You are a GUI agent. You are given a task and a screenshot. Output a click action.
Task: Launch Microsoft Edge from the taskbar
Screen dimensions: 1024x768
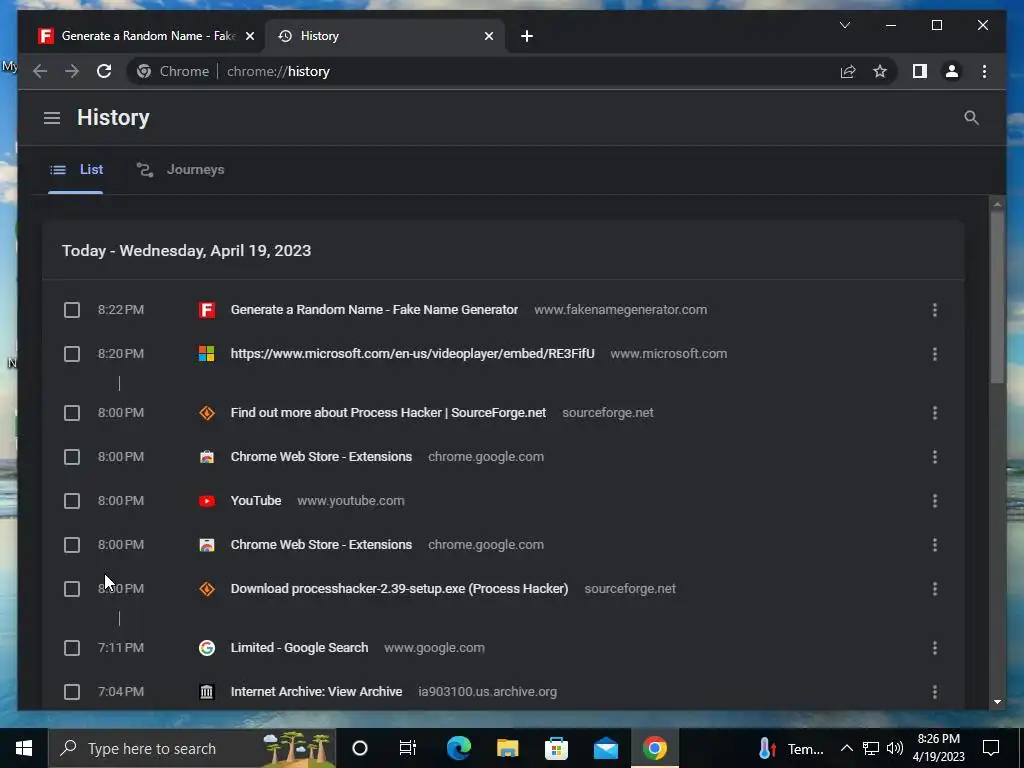(458, 748)
